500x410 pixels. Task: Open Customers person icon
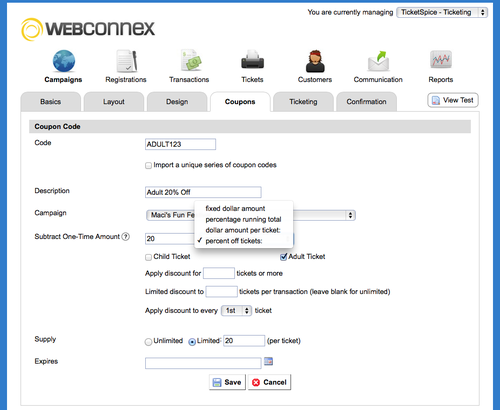[x=315, y=61]
